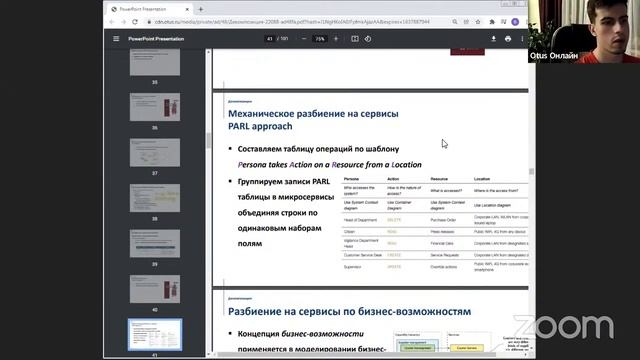Click the 'Группируем записи PARL' bullet text

284,181
